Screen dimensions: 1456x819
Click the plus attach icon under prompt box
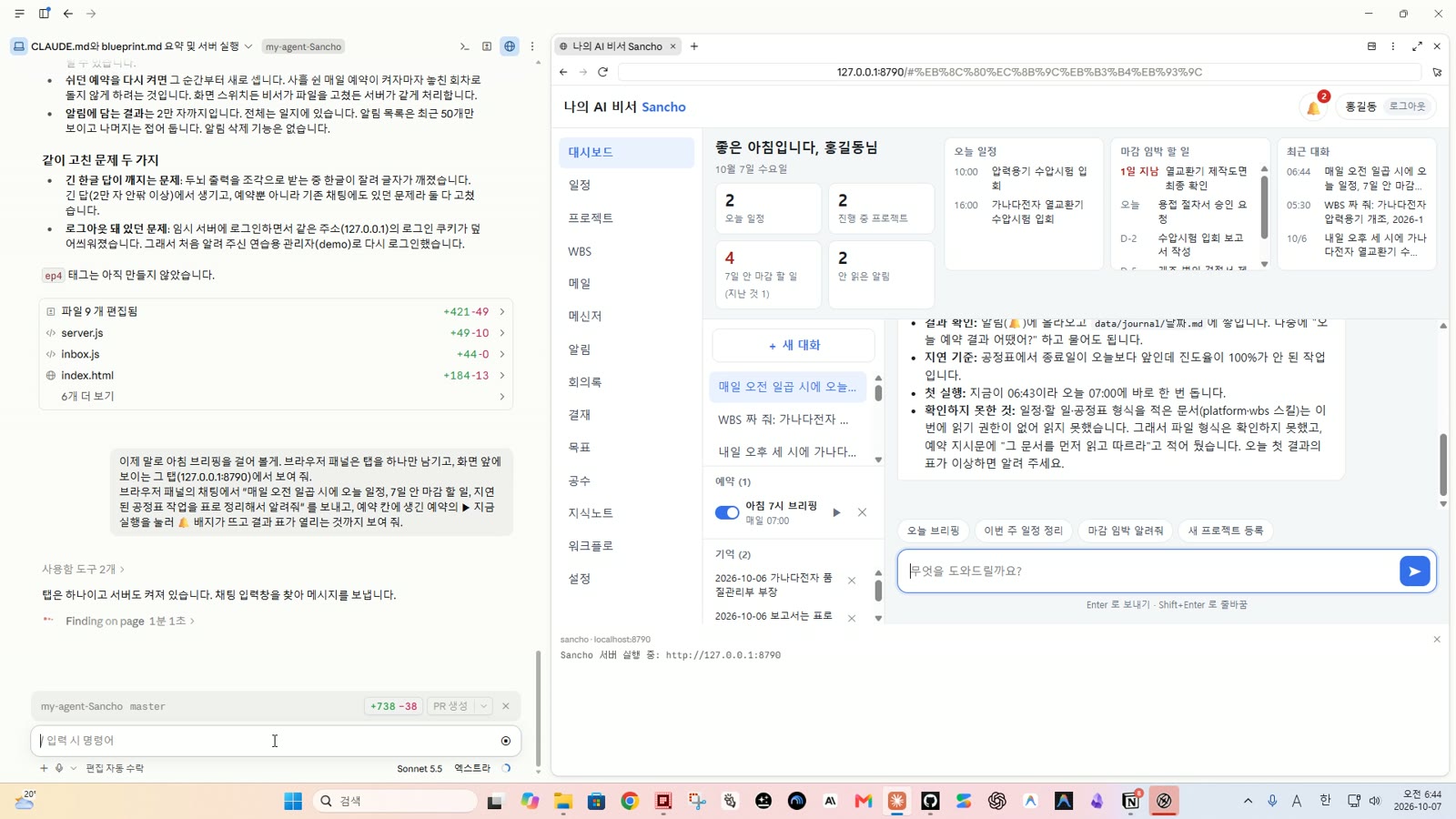(43, 768)
